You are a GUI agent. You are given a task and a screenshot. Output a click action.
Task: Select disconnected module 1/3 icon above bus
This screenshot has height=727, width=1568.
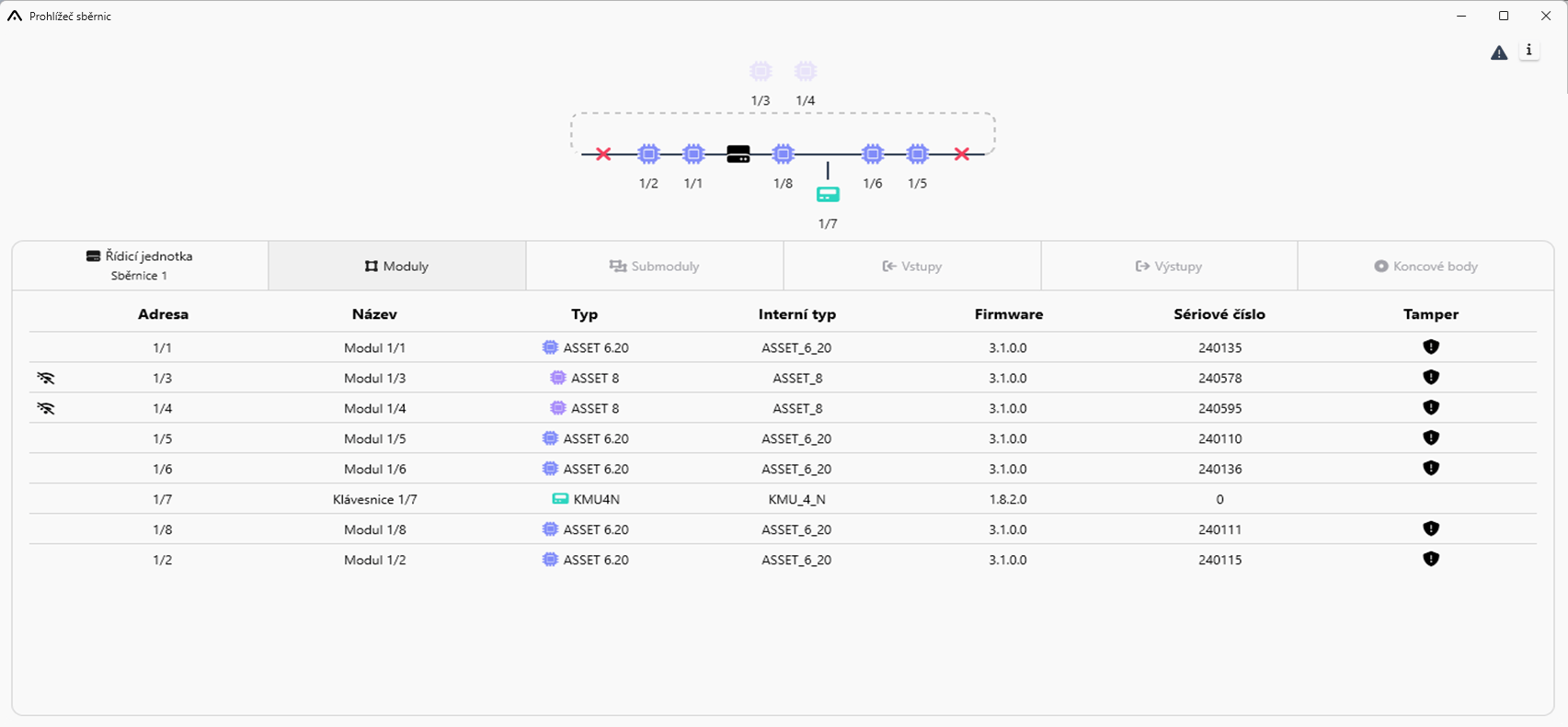click(x=760, y=72)
